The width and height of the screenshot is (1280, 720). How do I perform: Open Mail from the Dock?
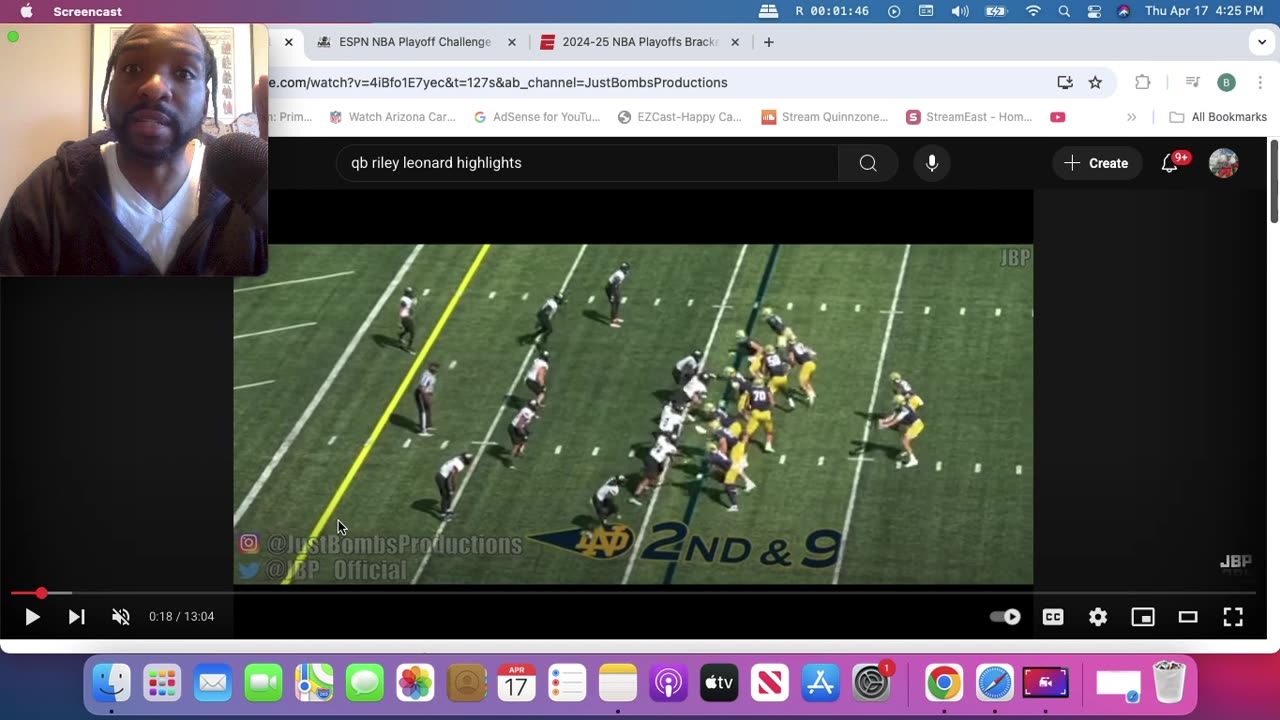coord(212,684)
